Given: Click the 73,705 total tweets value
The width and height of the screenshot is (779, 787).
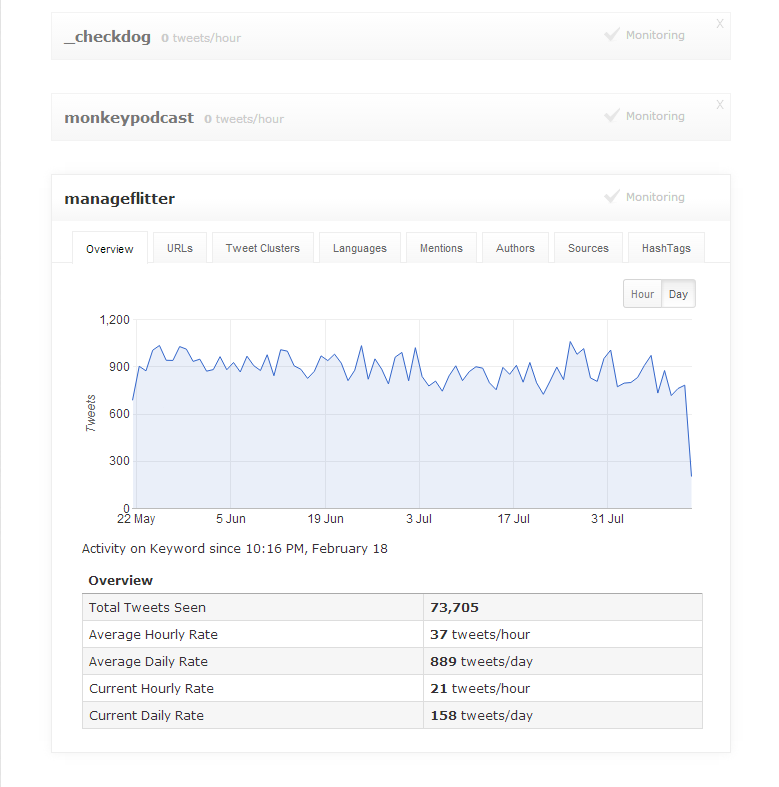Looking at the screenshot, I should [454, 607].
